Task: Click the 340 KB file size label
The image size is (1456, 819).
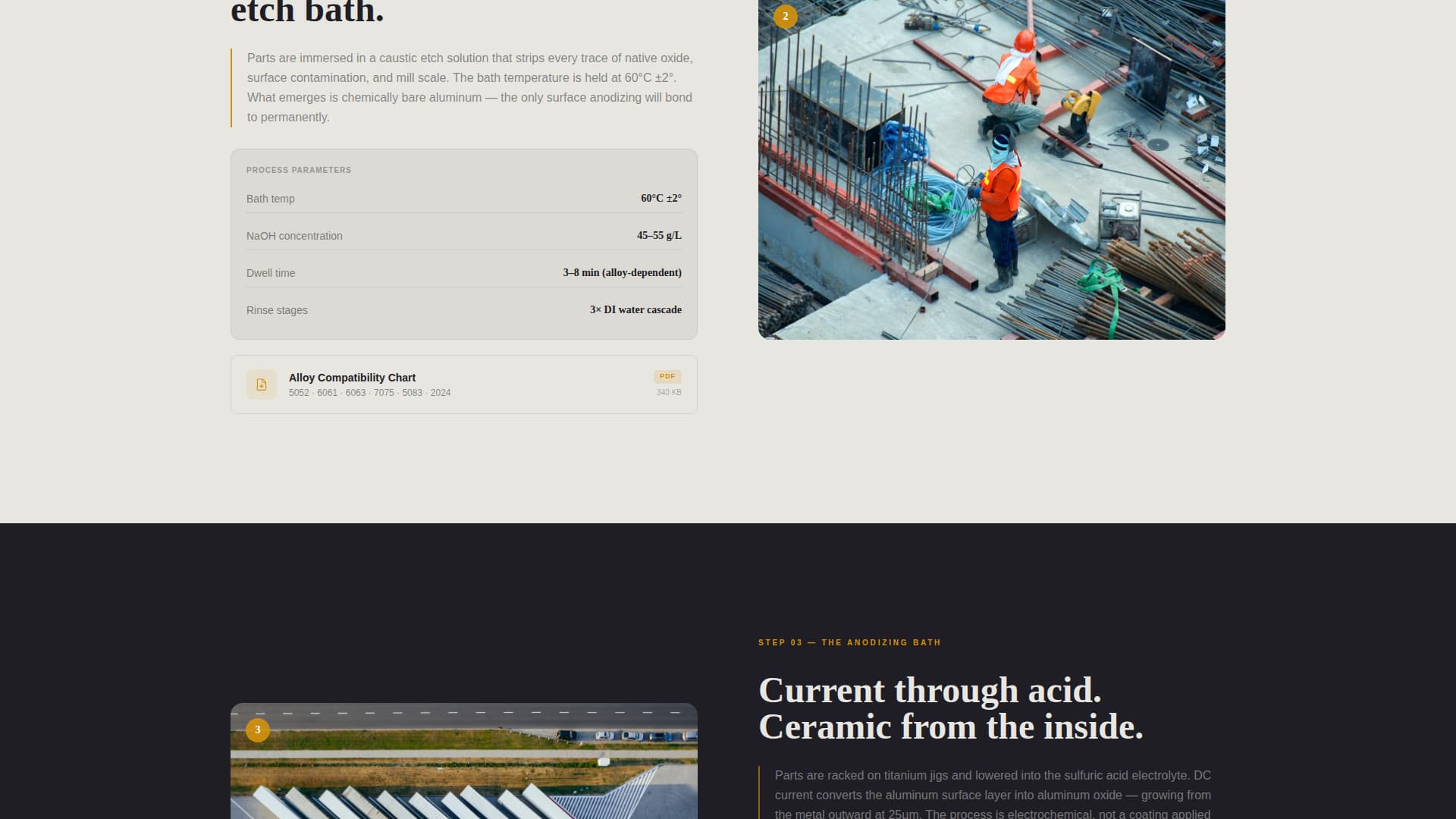Action: click(669, 392)
